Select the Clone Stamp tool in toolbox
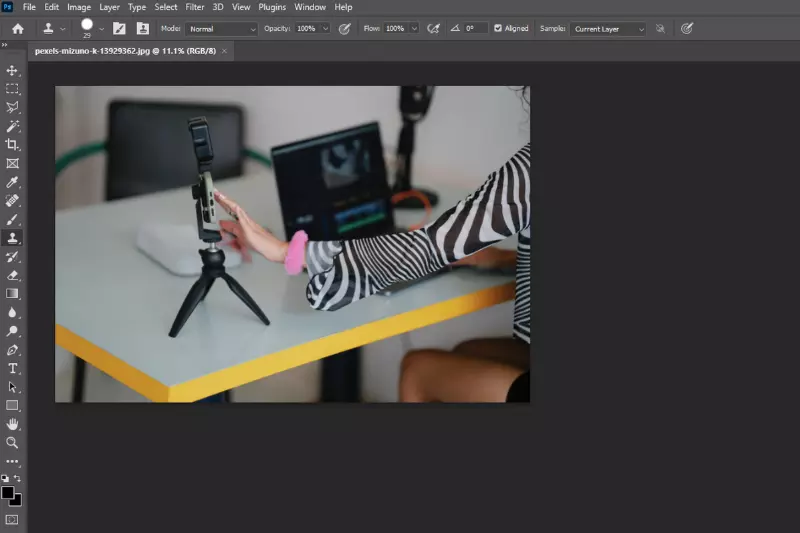This screenshot has height=533, width=800. 12,238
